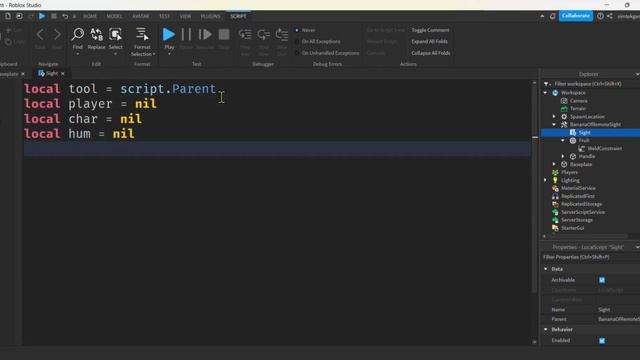Expand the Handle tree node
Image resolution: width=640 pixels, height=360 pixels.
(x=563, y=156)
